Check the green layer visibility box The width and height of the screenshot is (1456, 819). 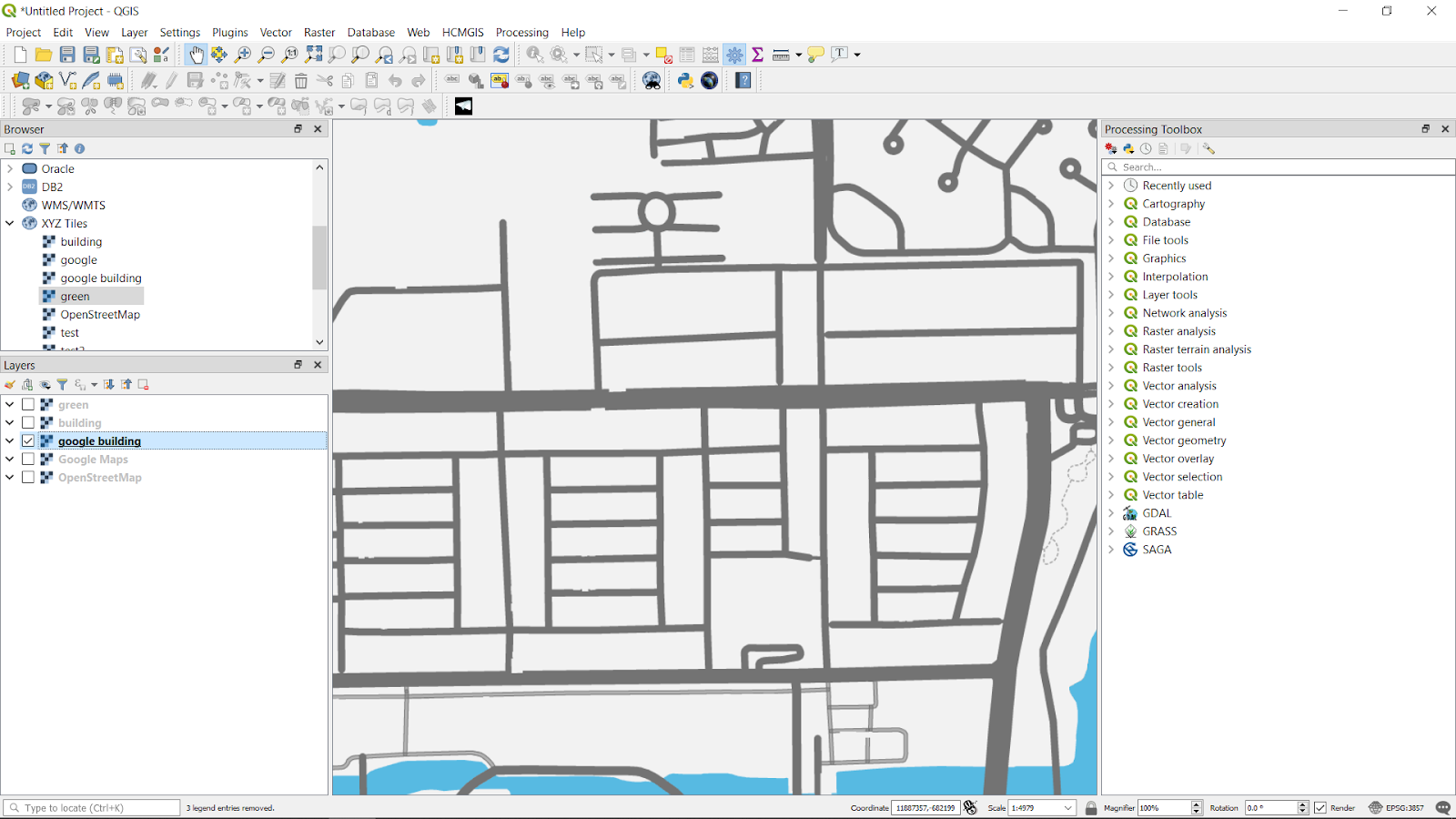(28, 404)
